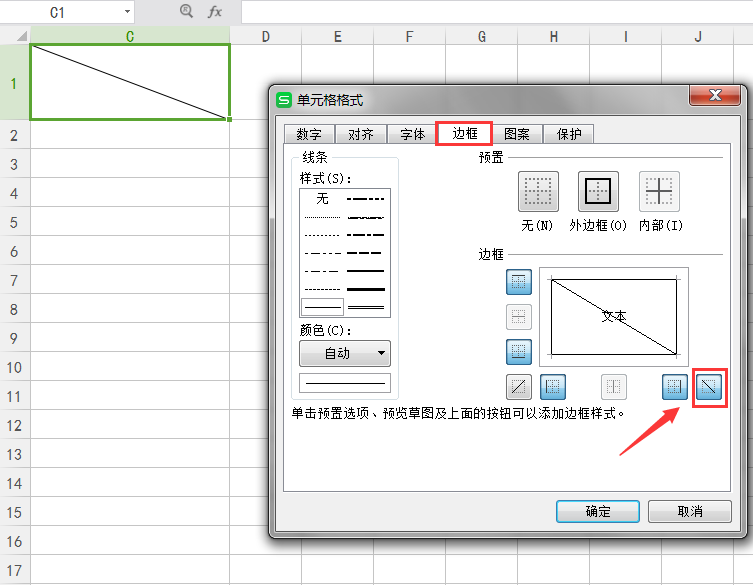Screen dimensions: 753x585
Task: Select the double line border style
Action: click(366, 307)
